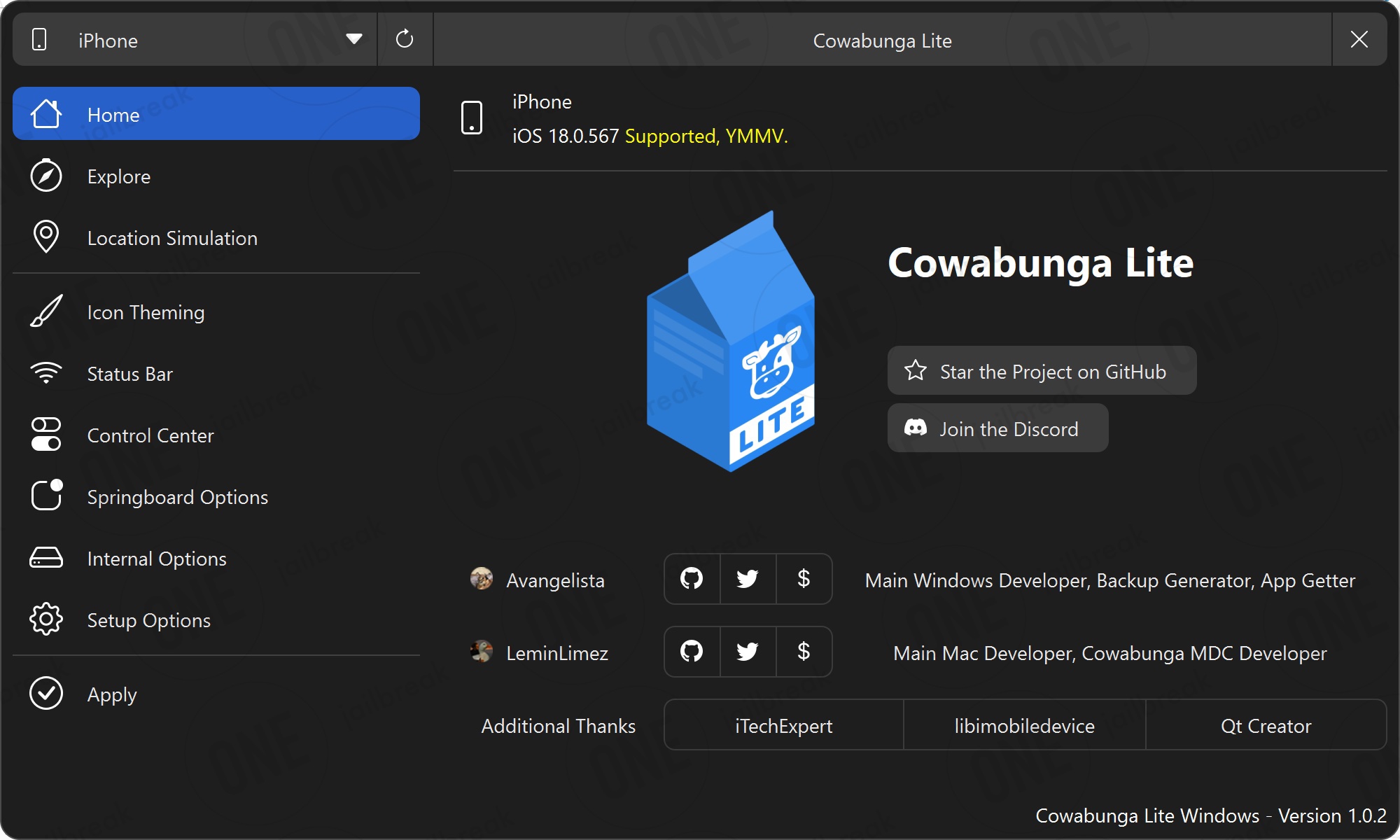Click the libimobiledevice button
Viewport: 1400px width, 840px height.
click(x=1025, y=725)
